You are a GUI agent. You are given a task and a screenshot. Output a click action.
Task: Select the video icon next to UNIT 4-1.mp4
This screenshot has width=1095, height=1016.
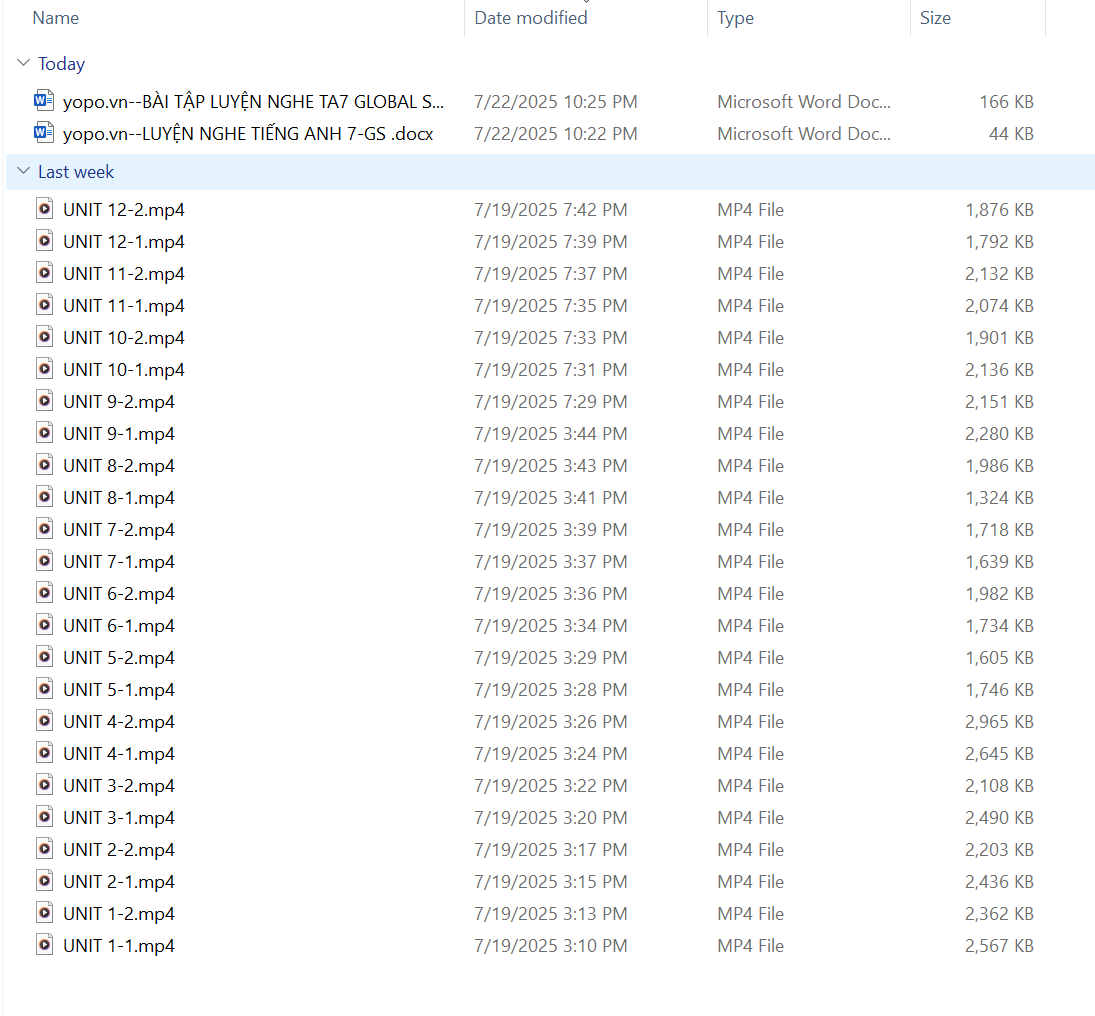tap(44, 753)
